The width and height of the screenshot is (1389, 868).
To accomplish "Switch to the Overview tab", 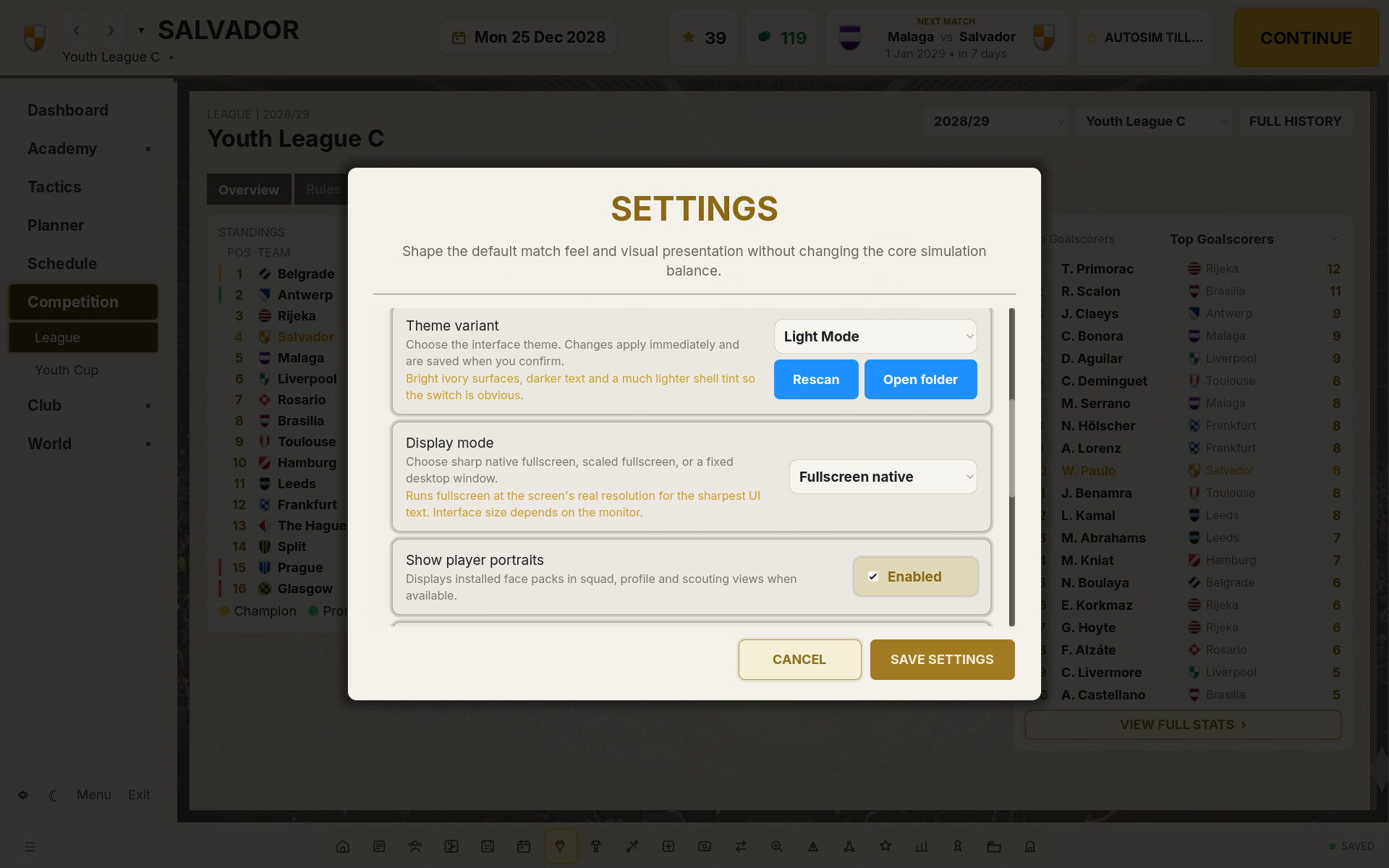I will (x=249, y=190).
